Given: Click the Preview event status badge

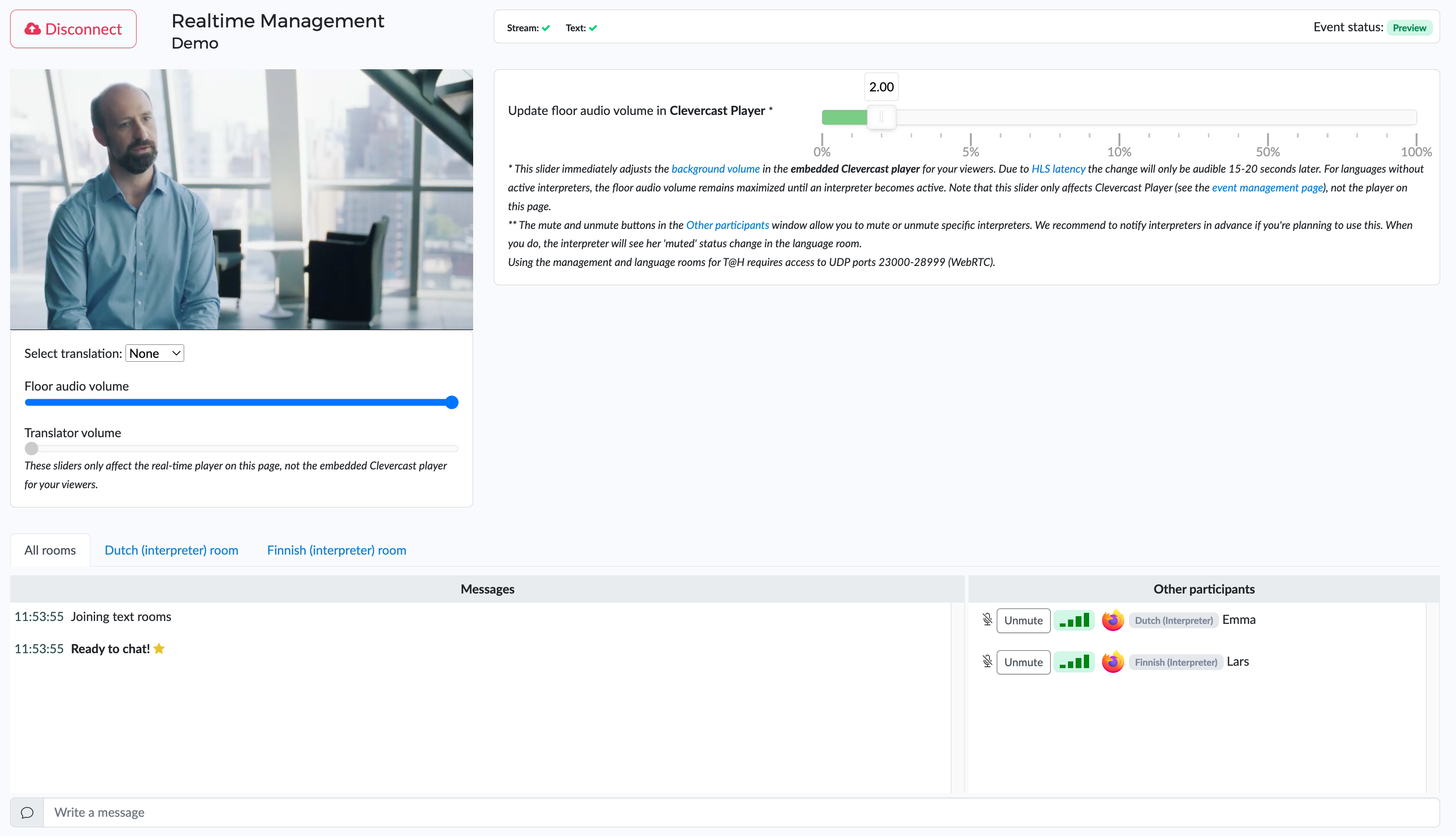Looking at the screenshot, I should tap(1409, 27).
